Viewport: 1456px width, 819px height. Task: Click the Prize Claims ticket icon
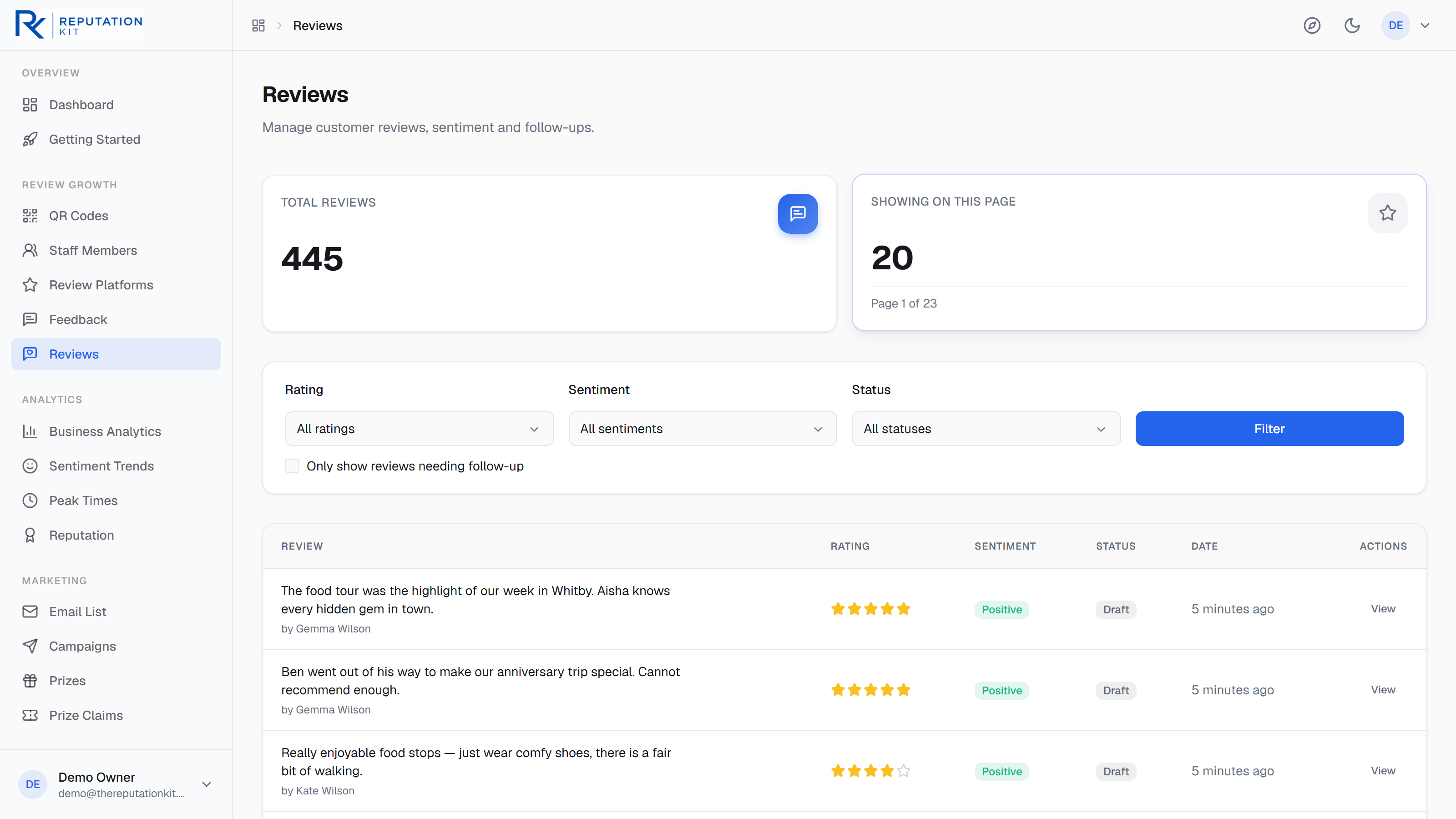pyautogui.click(x=30, y=715)
